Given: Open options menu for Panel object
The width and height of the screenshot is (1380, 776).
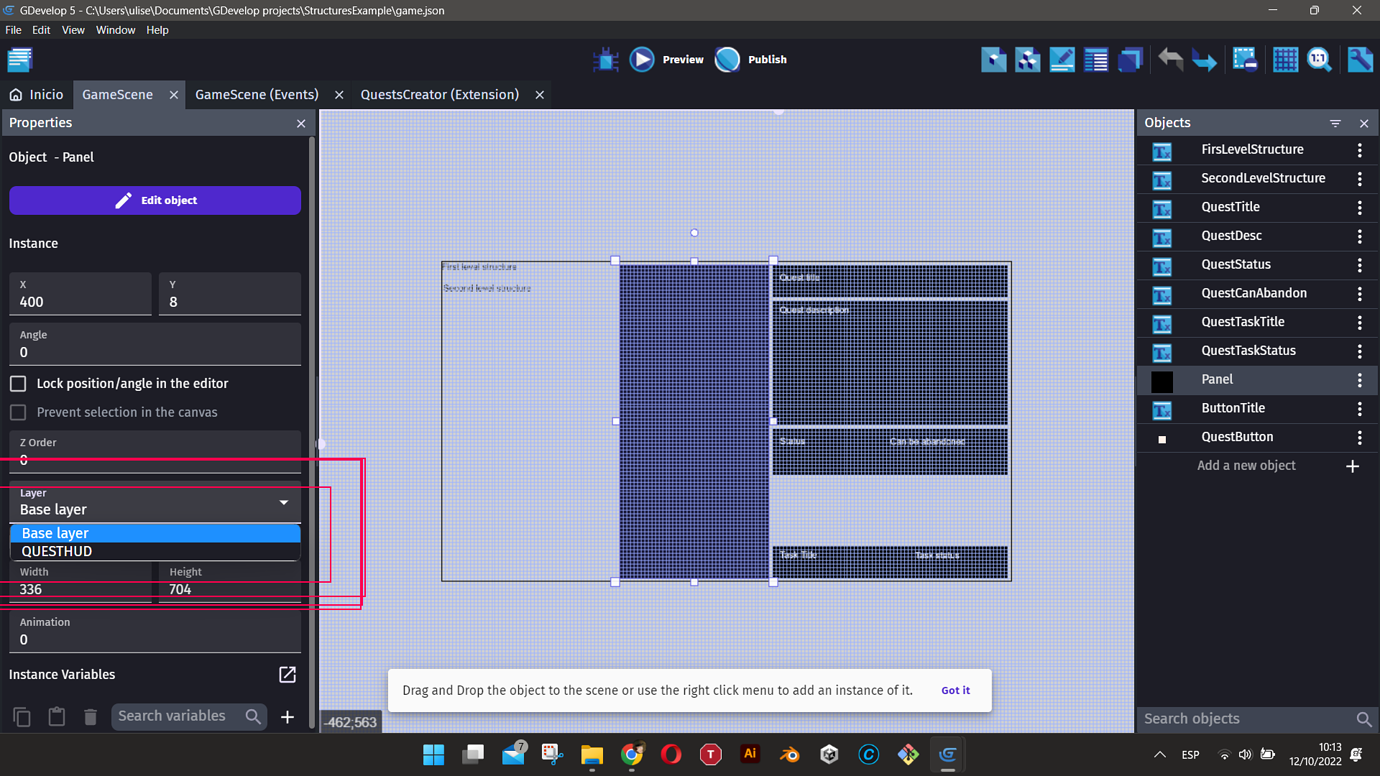Looking at the screenshot, I should tap(1359, 380).
